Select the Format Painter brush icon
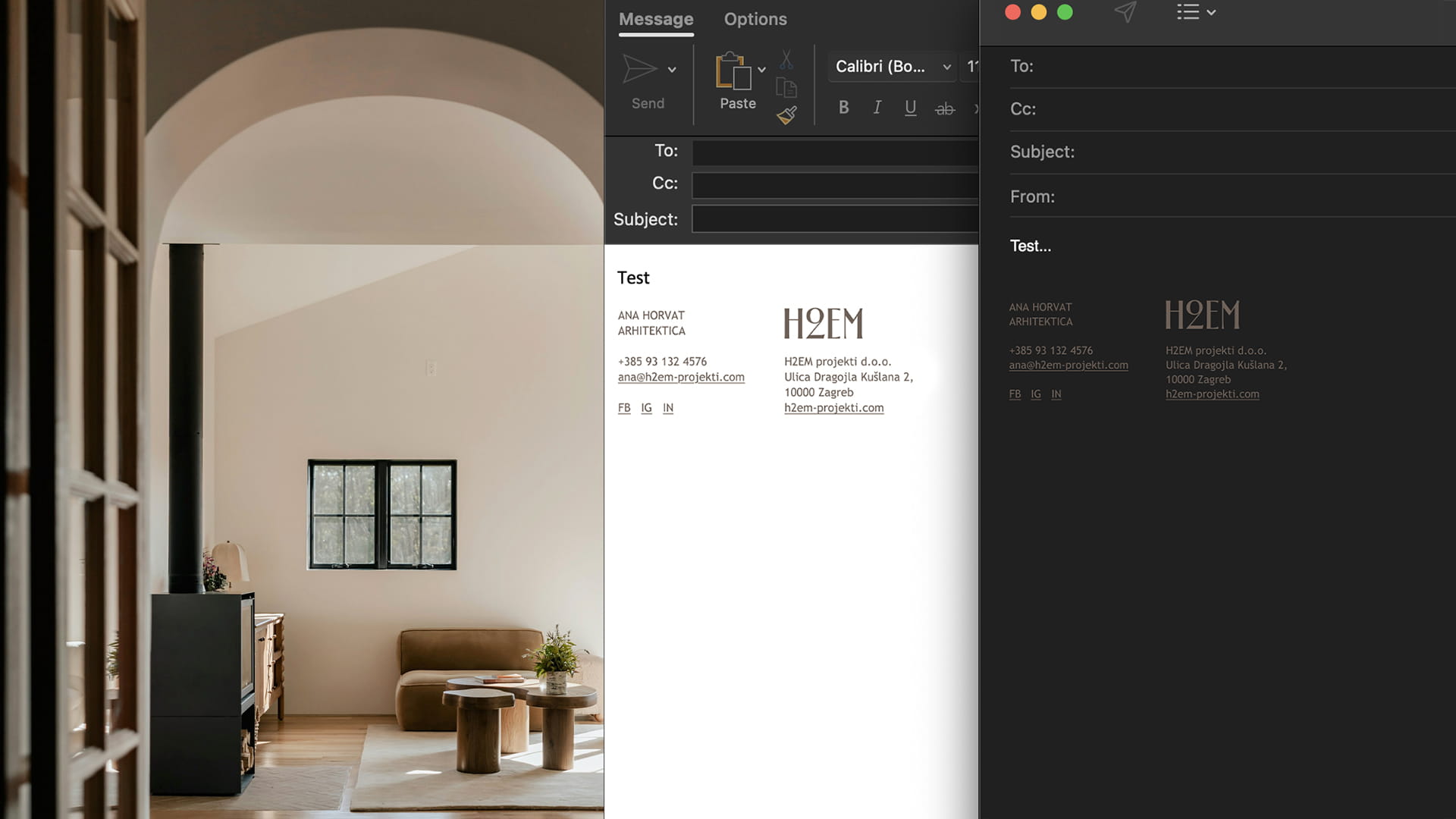 (786, 115)
